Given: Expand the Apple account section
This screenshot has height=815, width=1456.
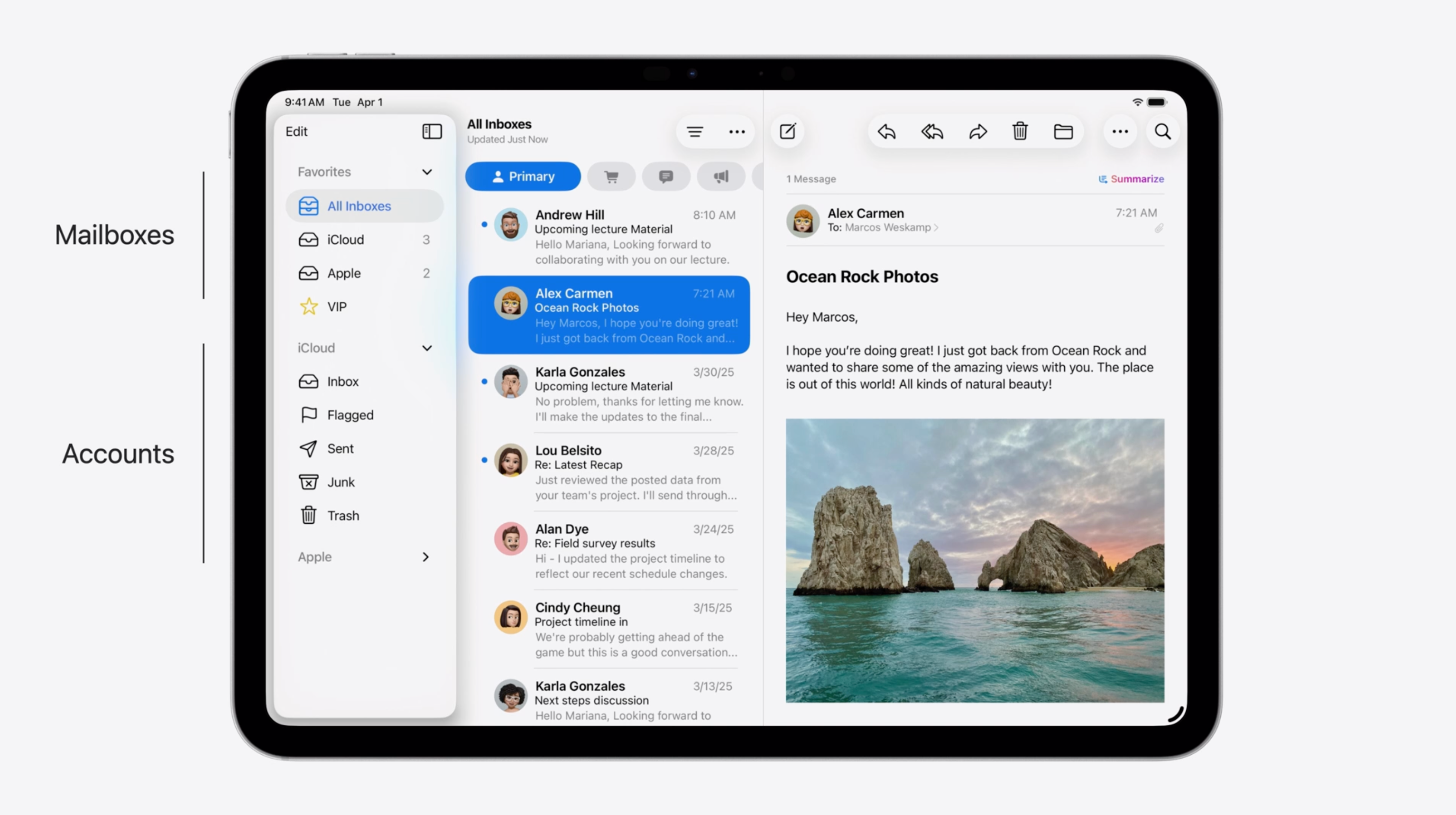Looking at the screenshot, I should [425, 557].
